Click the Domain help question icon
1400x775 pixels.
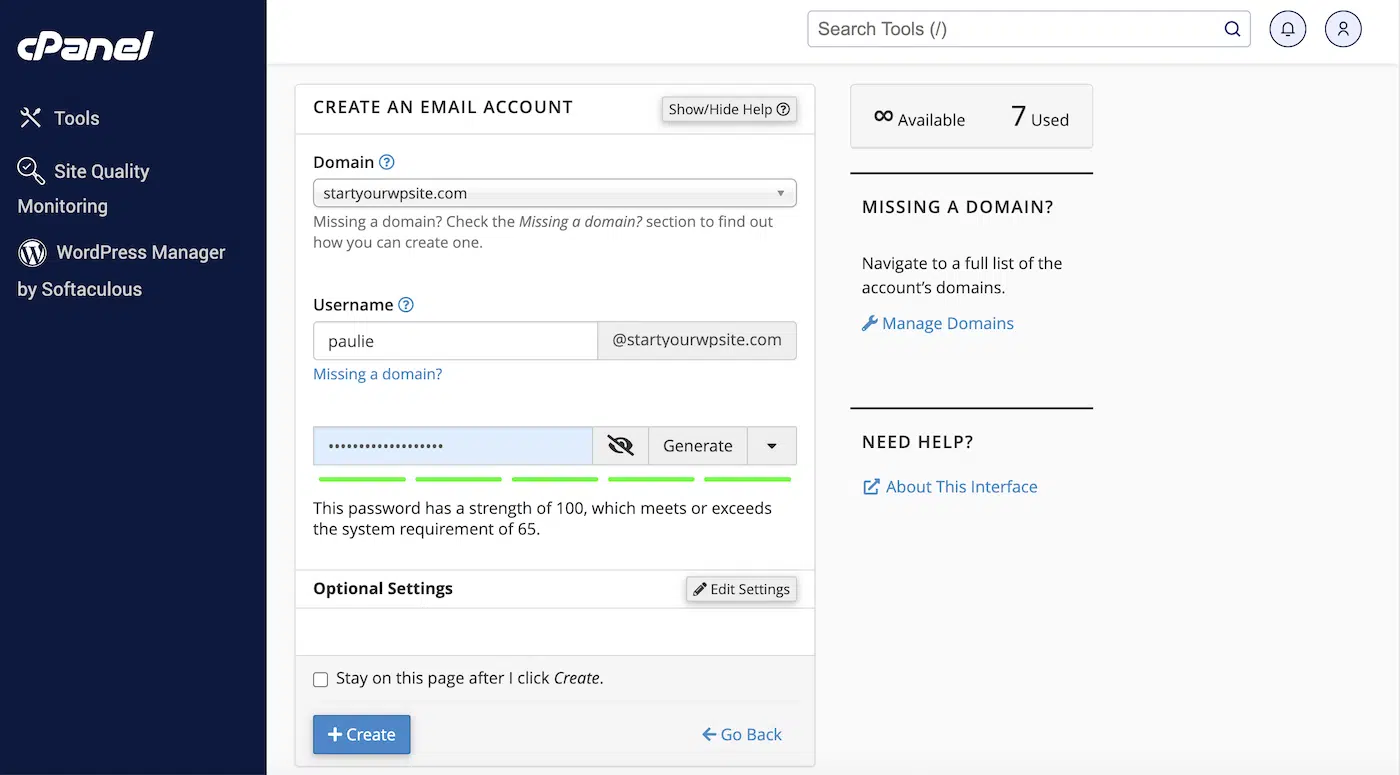pos(387,162)
